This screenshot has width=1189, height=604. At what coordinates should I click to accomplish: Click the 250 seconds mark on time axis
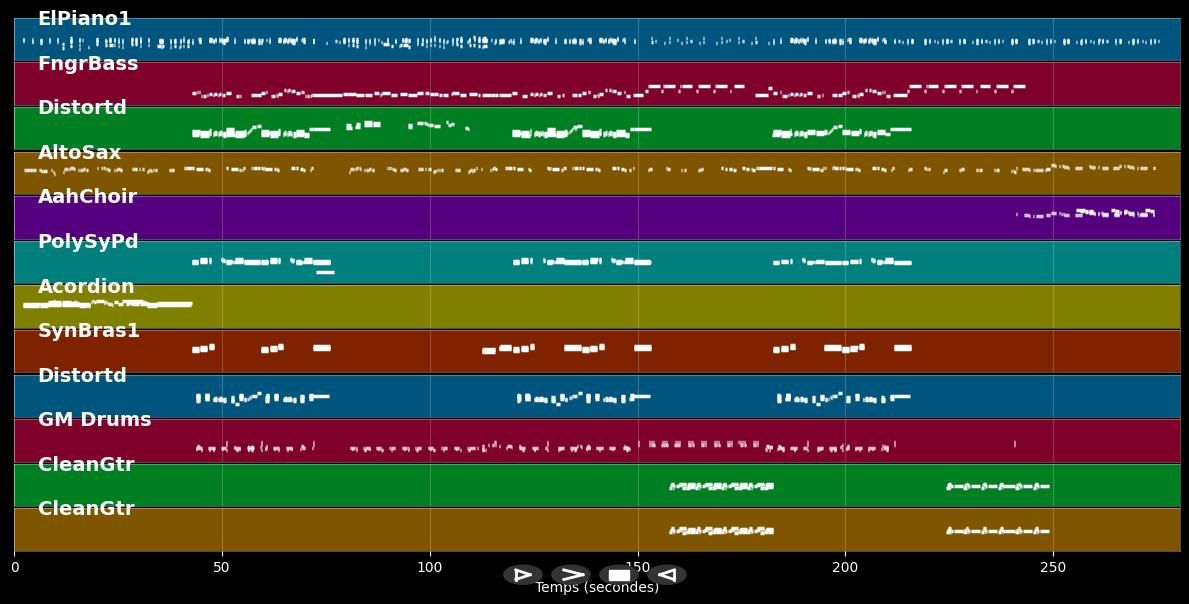[x=1052, y=568]
